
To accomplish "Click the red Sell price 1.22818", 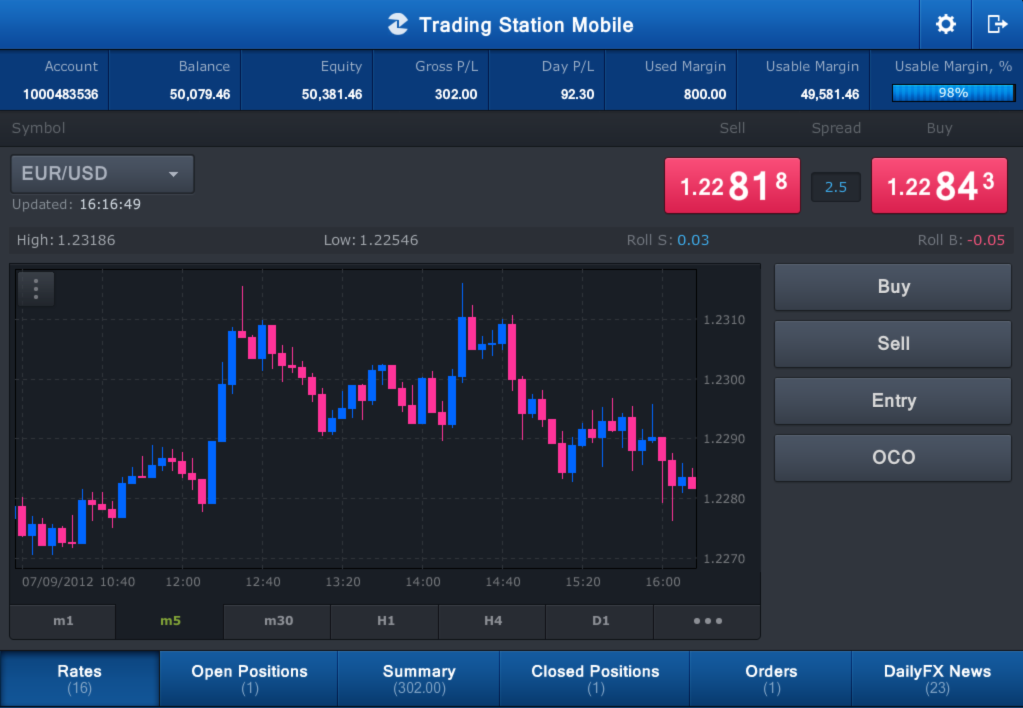I will click(732, 186).
